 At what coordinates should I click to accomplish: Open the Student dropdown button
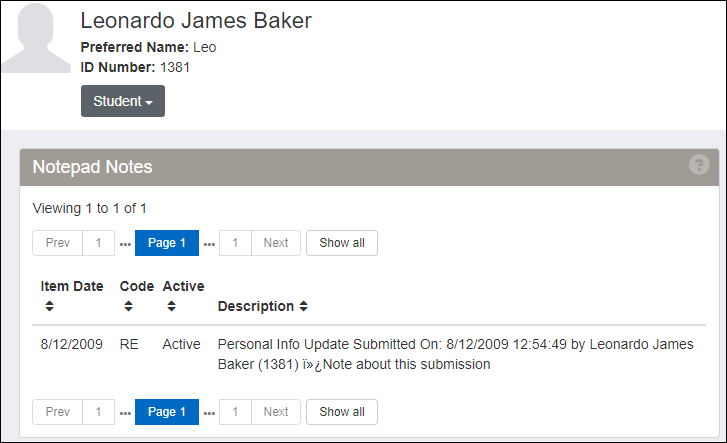click(122, 101)
